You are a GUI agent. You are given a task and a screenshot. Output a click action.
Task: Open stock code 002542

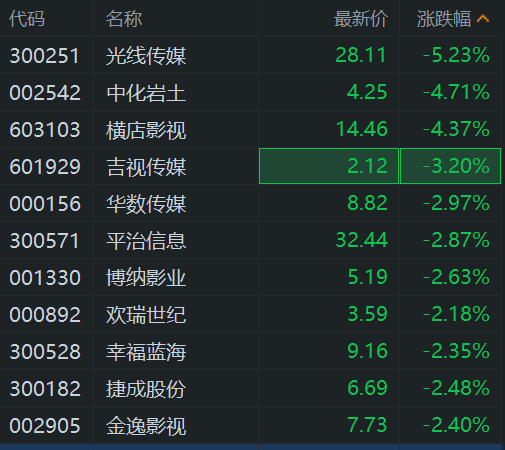pyautogui.click(x=45, y=92)
